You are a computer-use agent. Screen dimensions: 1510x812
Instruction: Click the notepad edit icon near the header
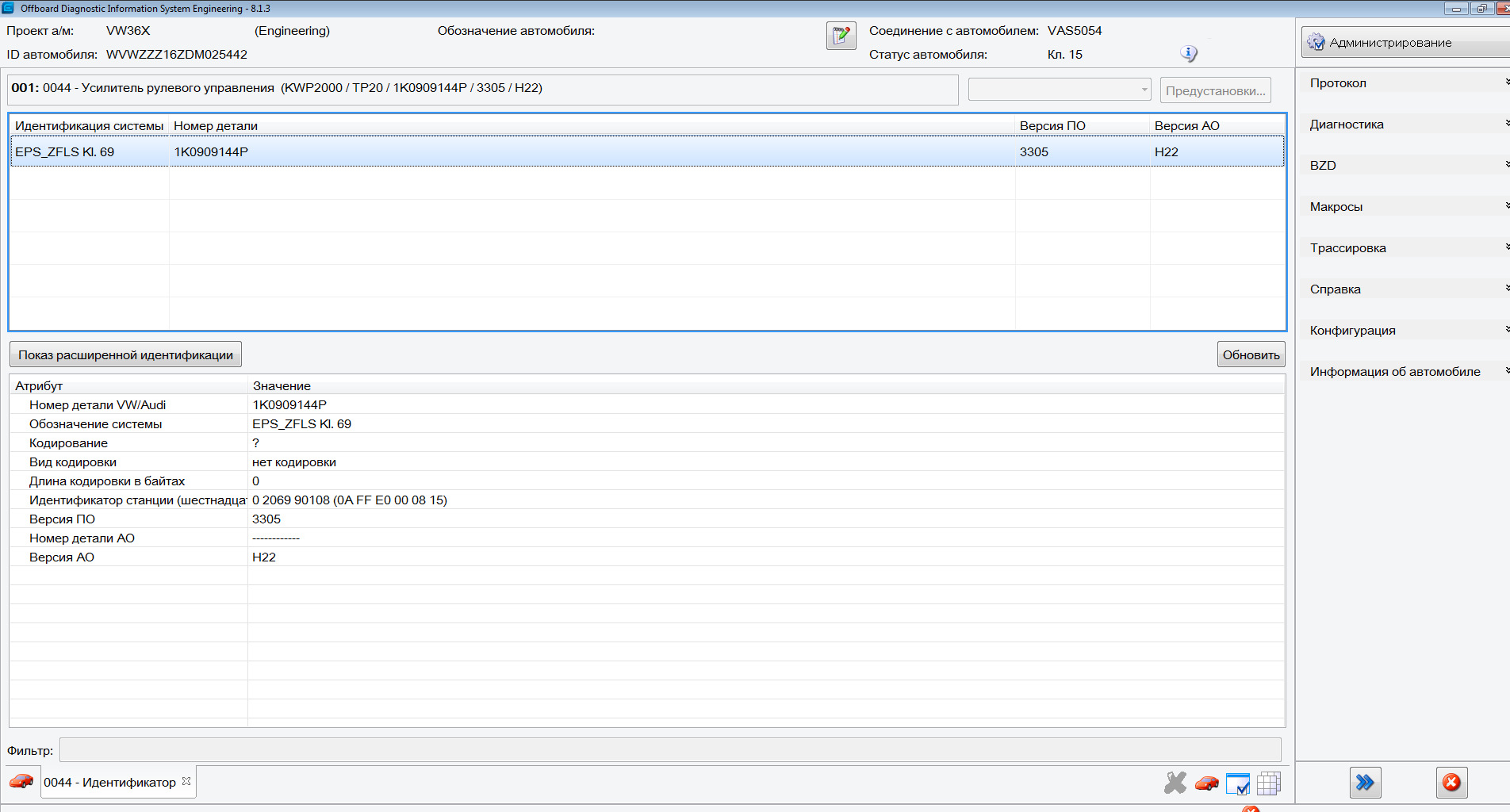coord(841,36)
